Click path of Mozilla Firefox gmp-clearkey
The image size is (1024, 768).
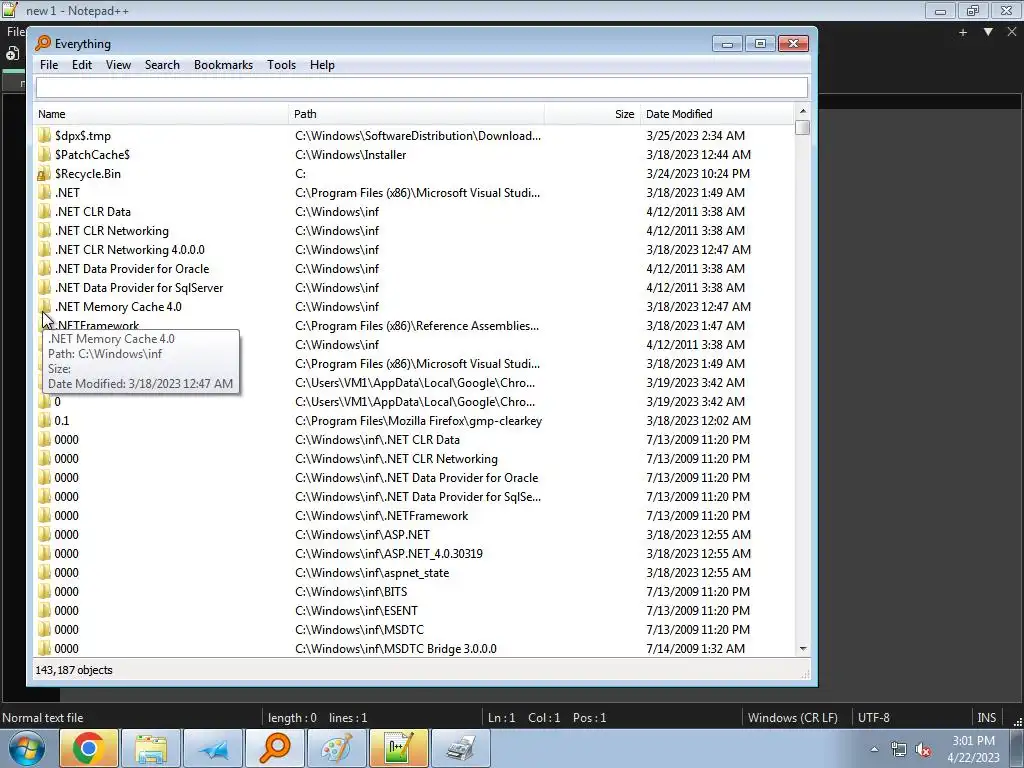tap(419, 421)
